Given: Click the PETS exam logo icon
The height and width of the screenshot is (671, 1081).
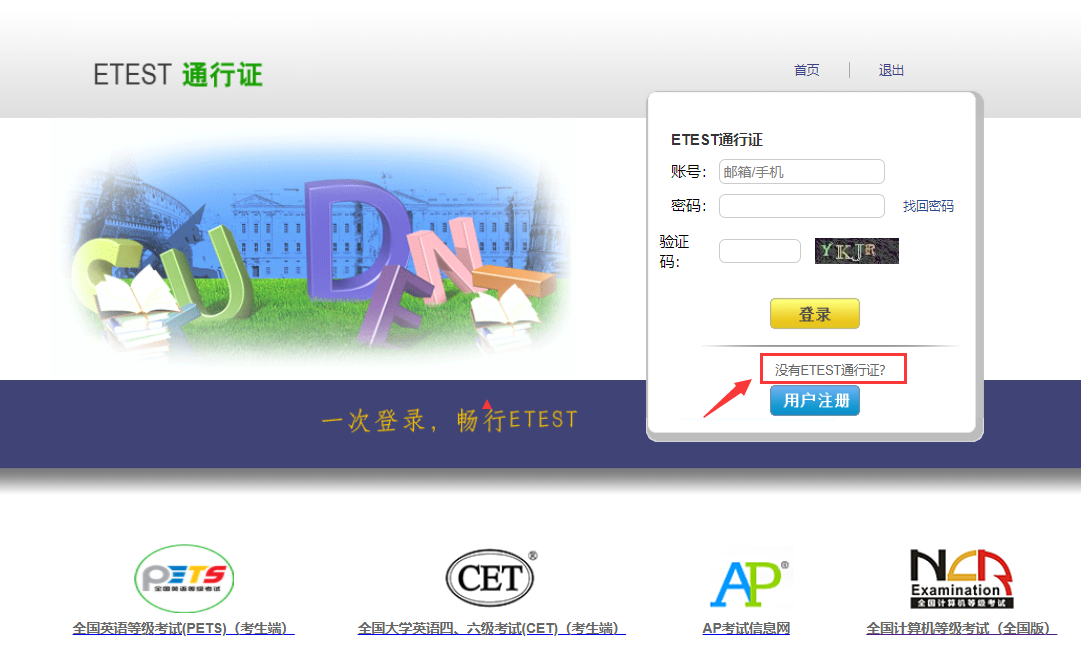Looking at the screenshot, I should pyautogui.click(x=184, y=578).
